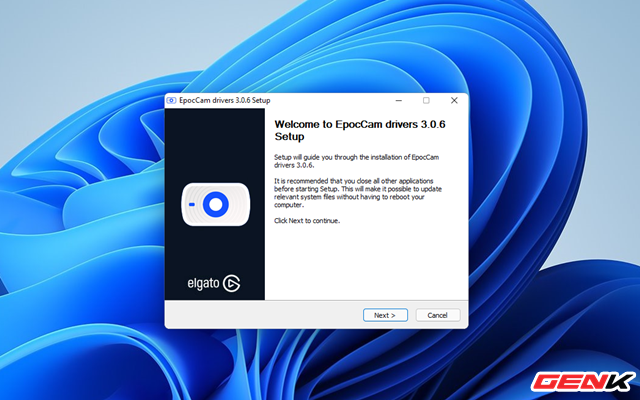
Task: Cancel the EpocCam setup
Action: click(x=438, y=315)
